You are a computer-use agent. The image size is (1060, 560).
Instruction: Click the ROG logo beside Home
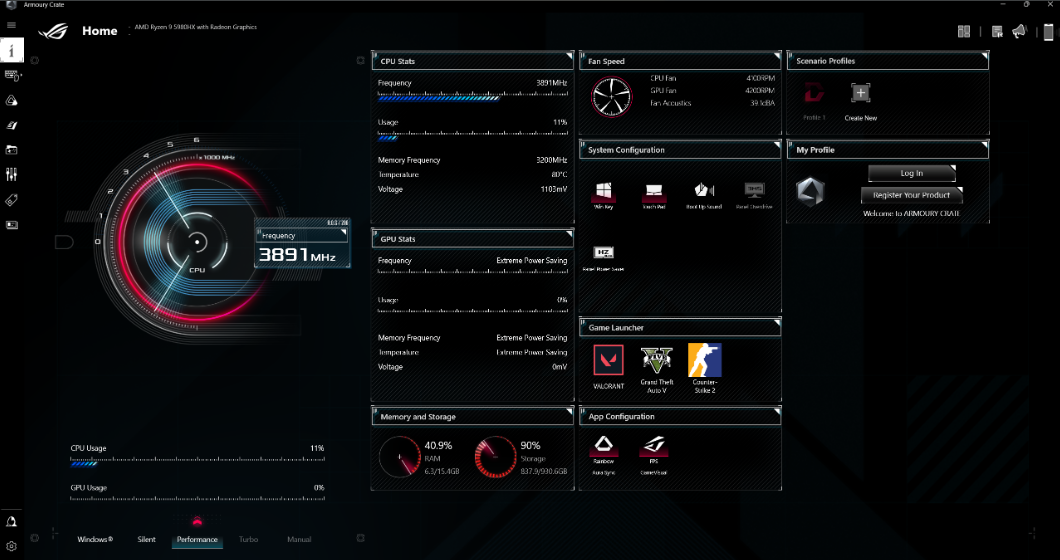pos(53,31)
